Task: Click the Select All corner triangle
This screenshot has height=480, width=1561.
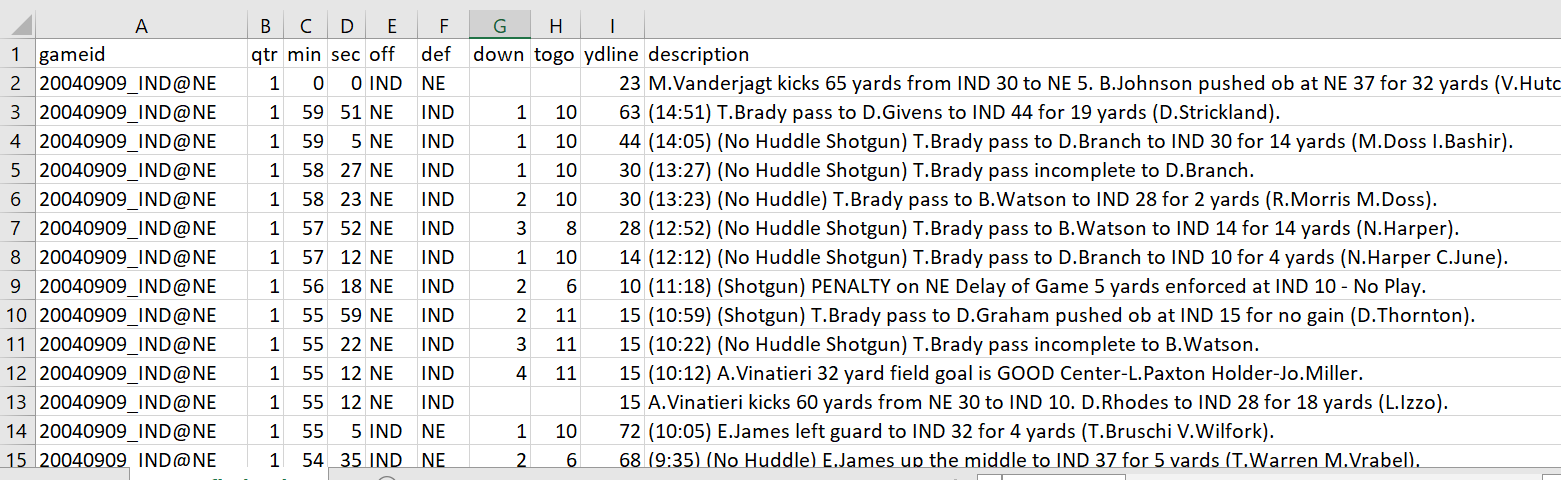Action: click(x=17, y=27)
